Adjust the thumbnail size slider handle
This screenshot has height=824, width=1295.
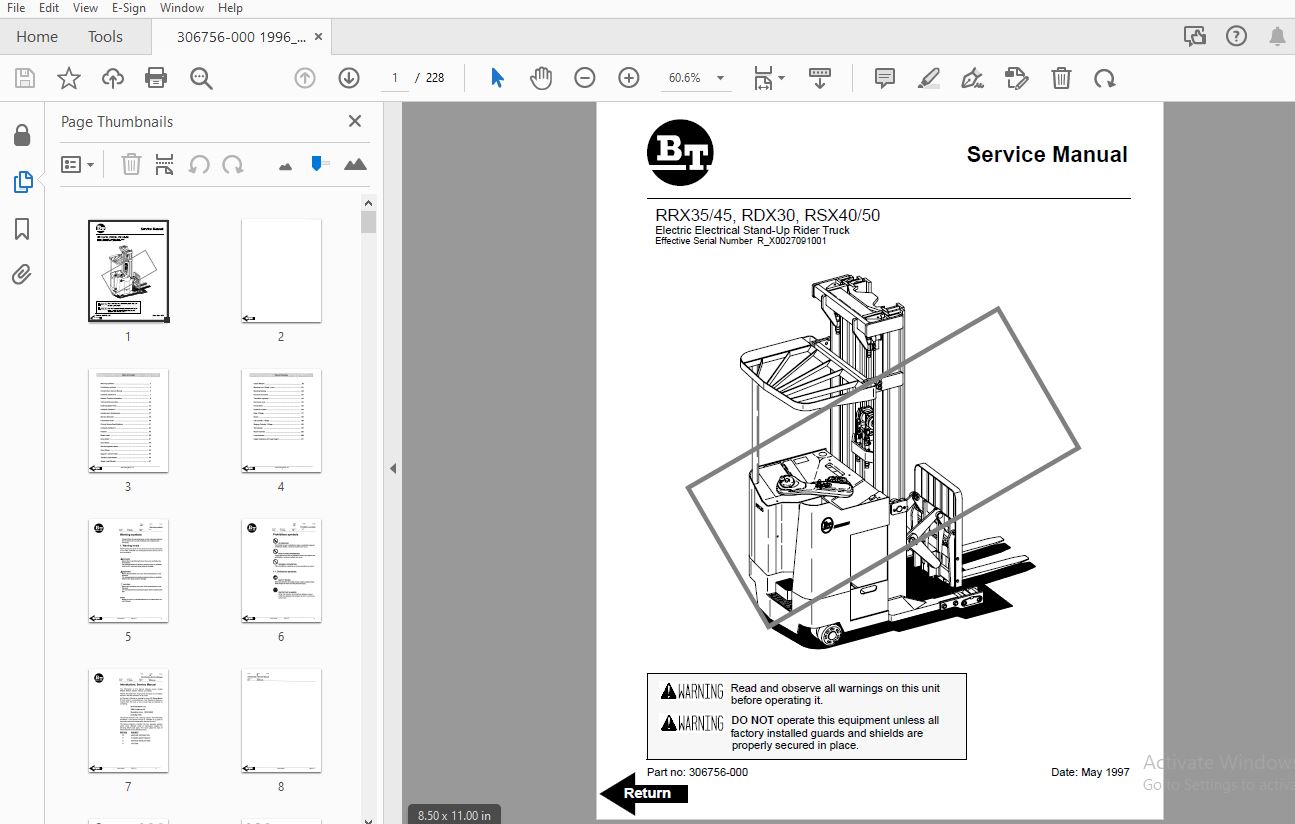point(318,163)
